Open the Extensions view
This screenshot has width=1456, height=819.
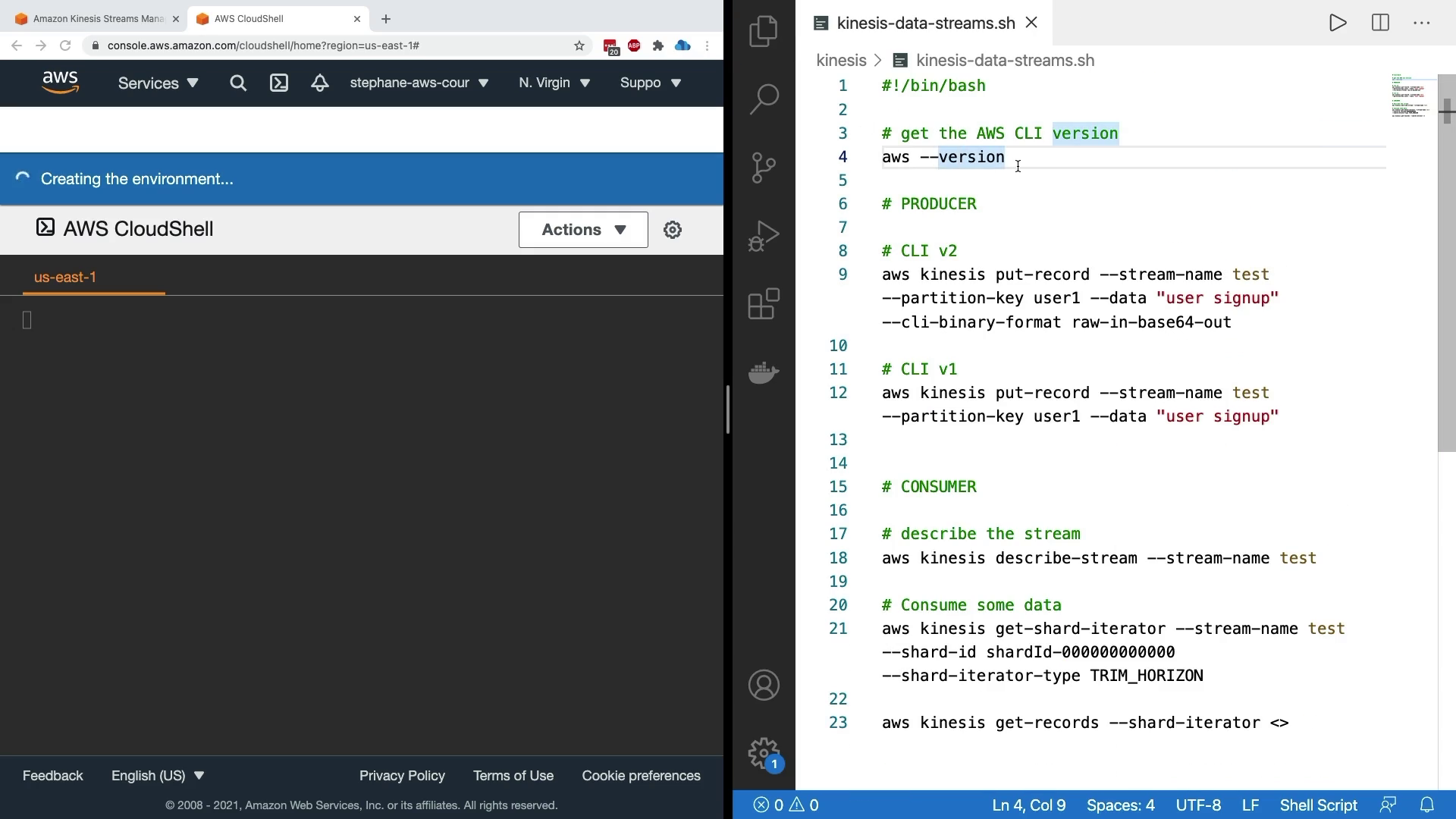point(764,304)
